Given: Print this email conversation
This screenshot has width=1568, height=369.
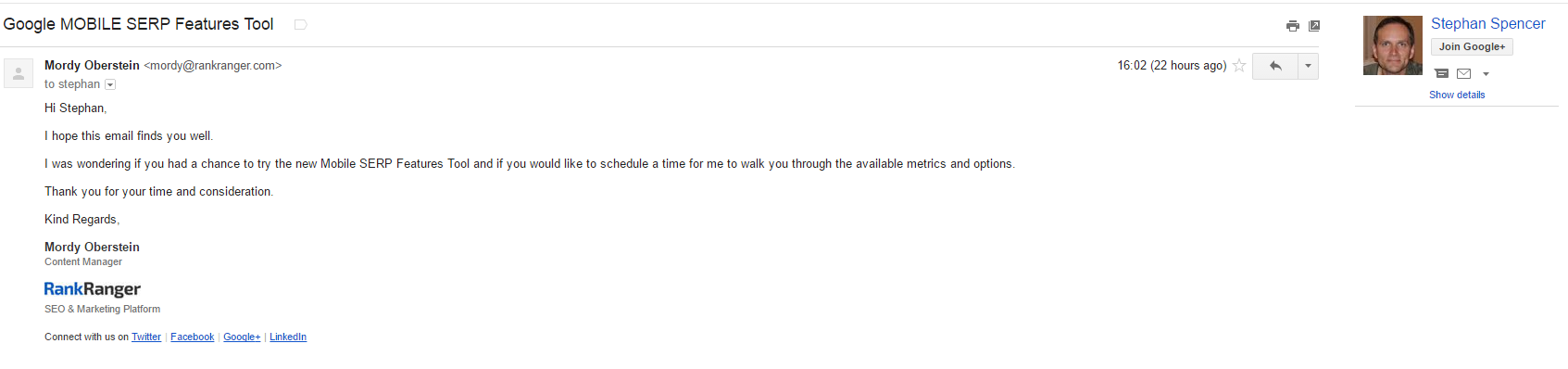Looking at the screenshot, I should coord(1293,26).
